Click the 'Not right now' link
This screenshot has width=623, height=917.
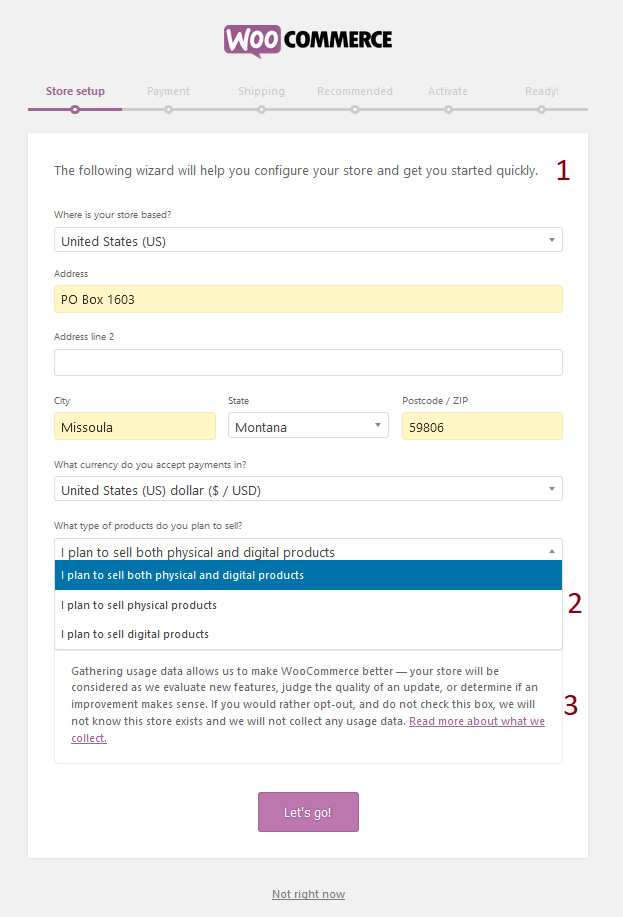(308, 894)
